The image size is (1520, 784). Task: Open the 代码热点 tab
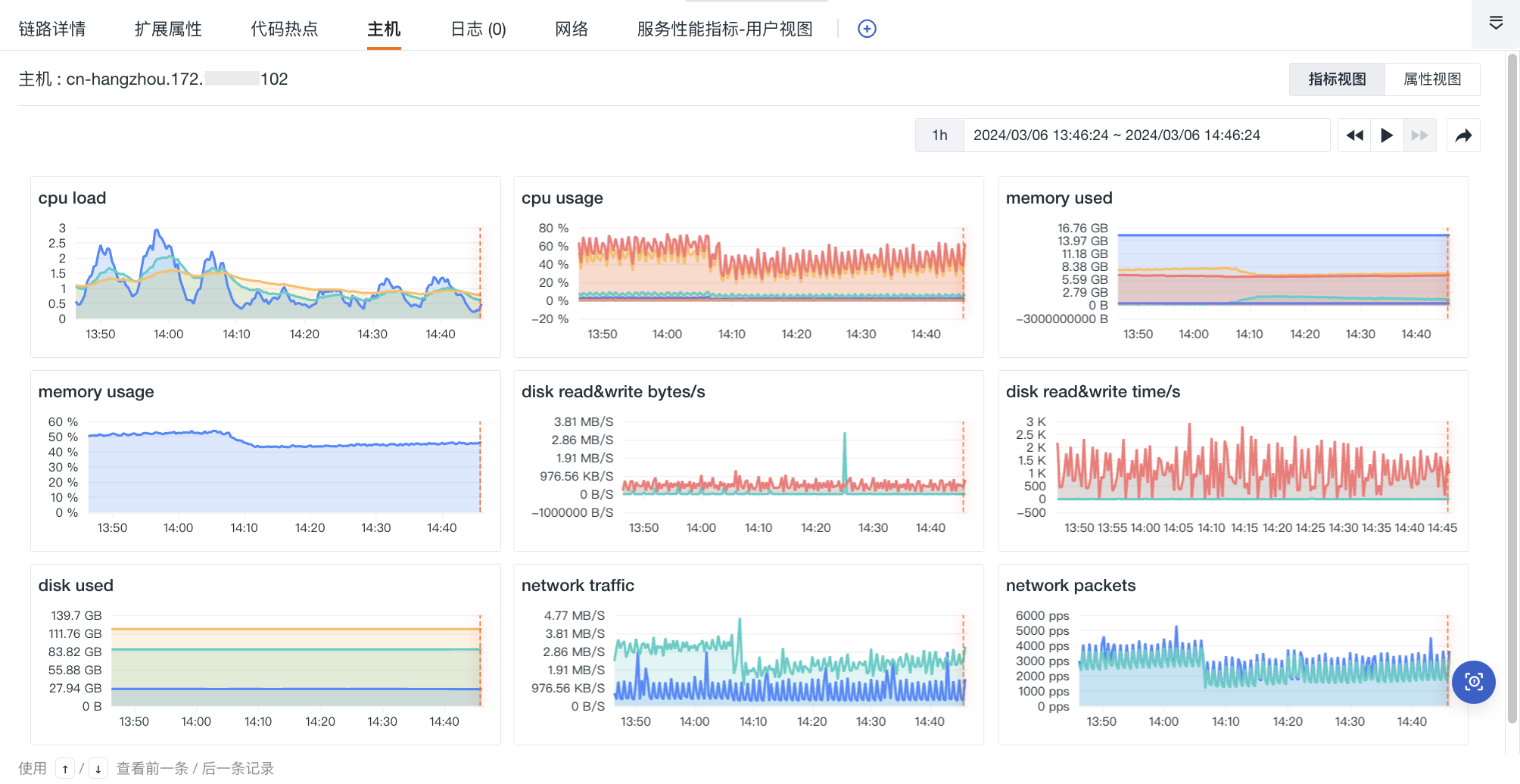285,29
